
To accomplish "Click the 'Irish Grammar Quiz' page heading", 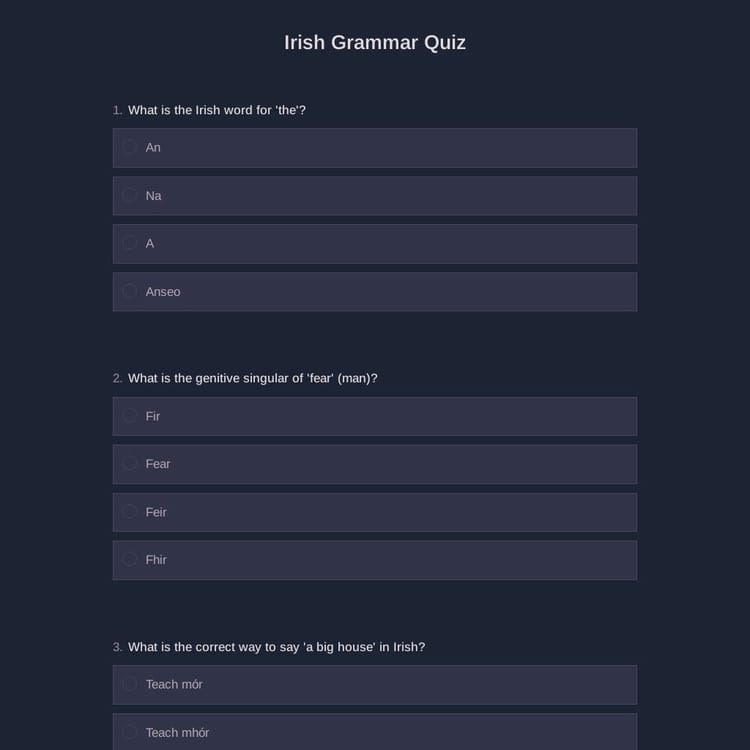I will pyautogui.click(x=375, y=42).
